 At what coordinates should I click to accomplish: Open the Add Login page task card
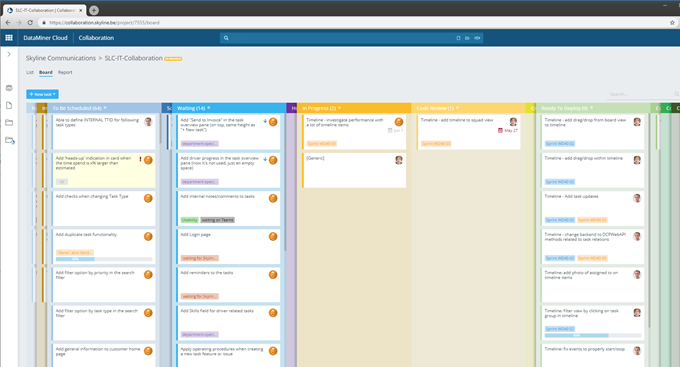pos(229,246)
